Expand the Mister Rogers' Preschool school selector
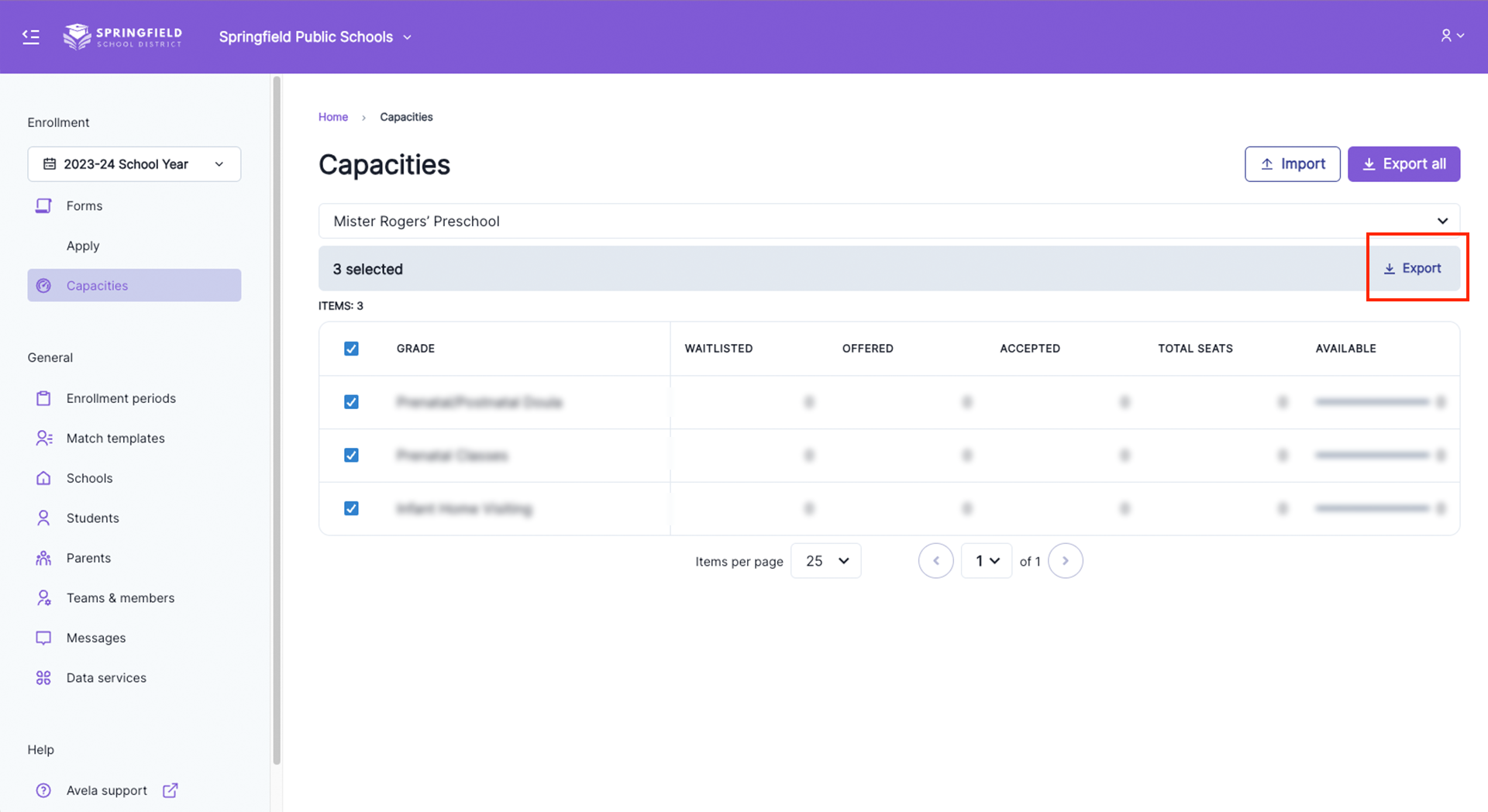The width and height of the screenshot is (1488, 812). click(889, 221)
